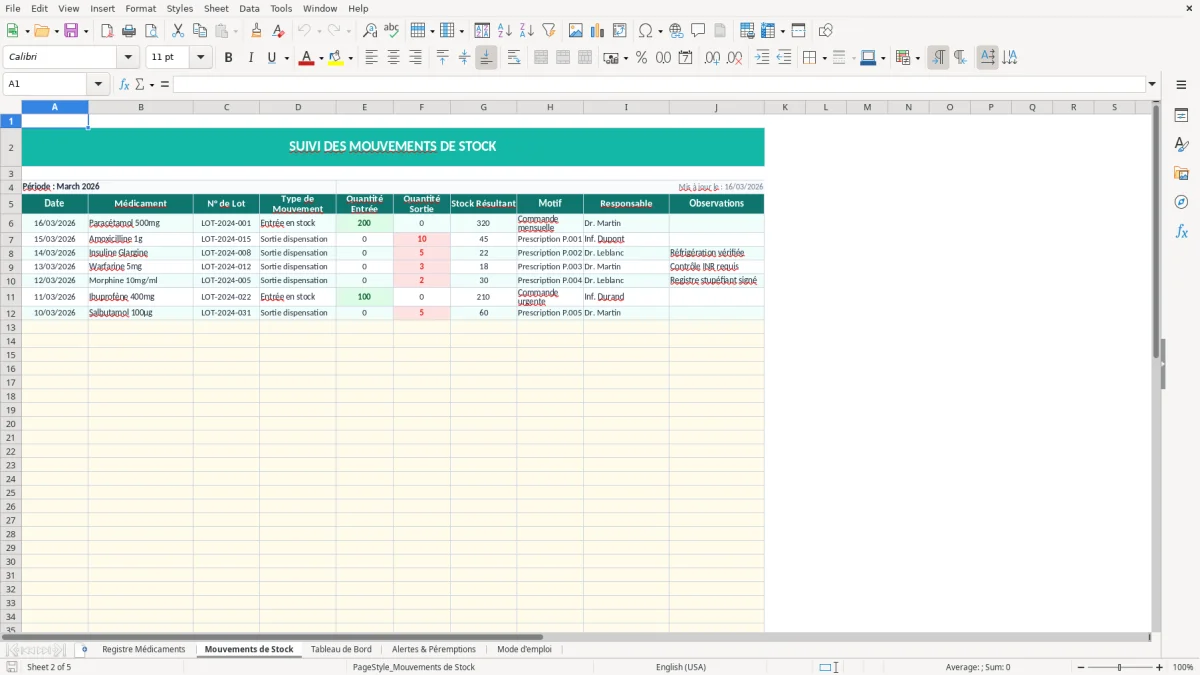Select column header E
The width and height of the screenshot is (1200, 675).
pos(364,107)
